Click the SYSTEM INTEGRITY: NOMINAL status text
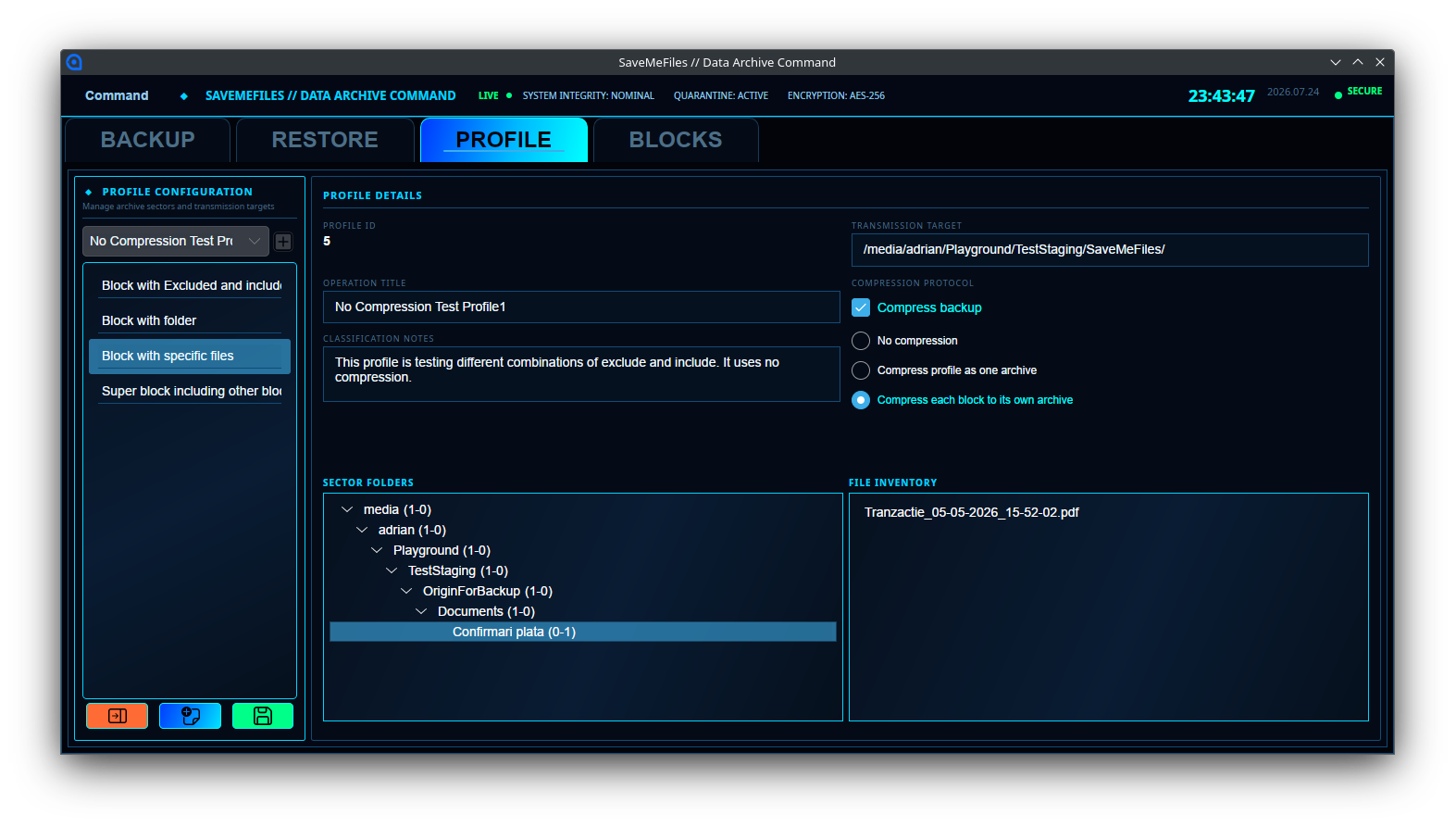This screenshot has width=1456, height=827. pyautogui.click(x=588, y=95)
